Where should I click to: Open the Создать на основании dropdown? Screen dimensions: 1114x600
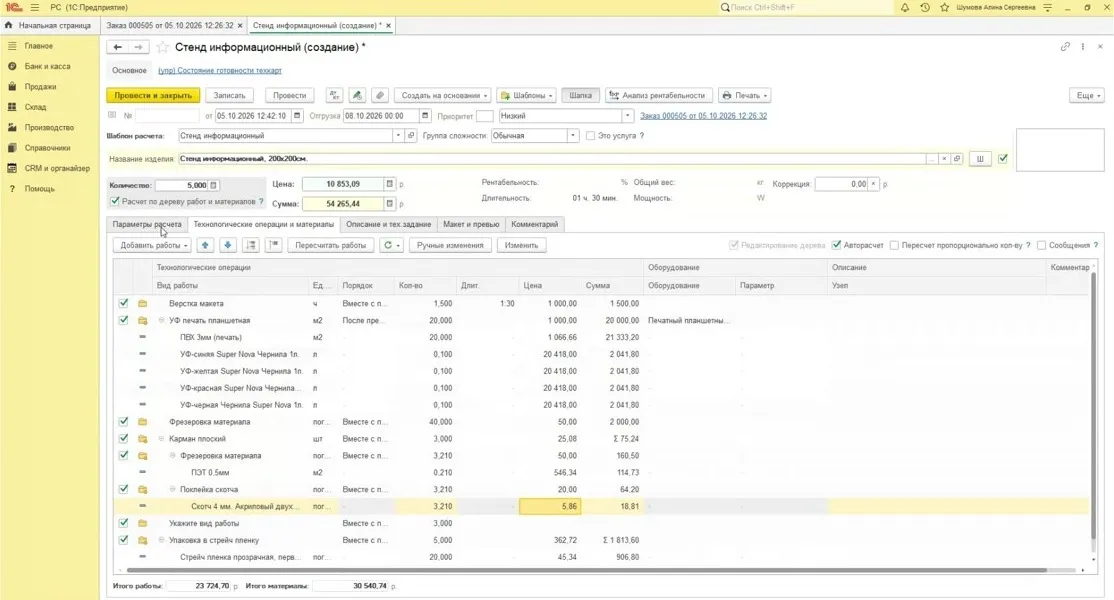point(444,95)
